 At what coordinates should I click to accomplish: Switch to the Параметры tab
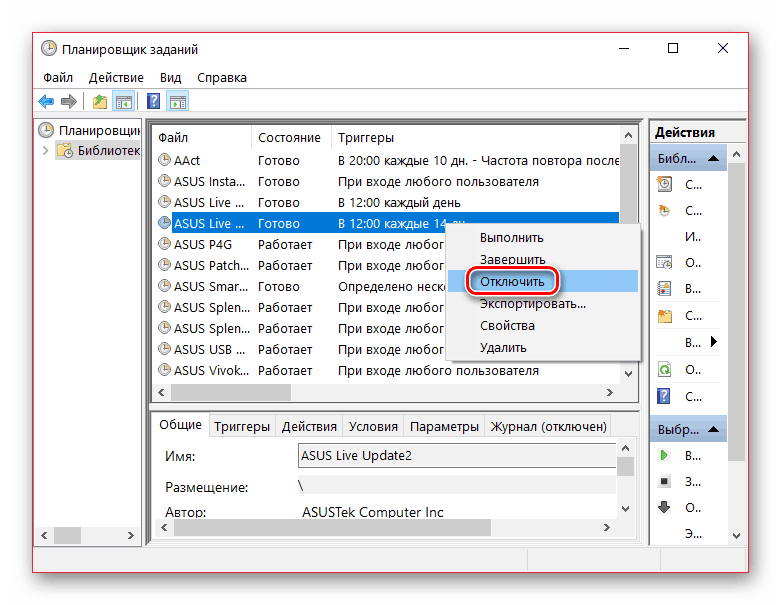pyautogui.click(x=444, y=427)
